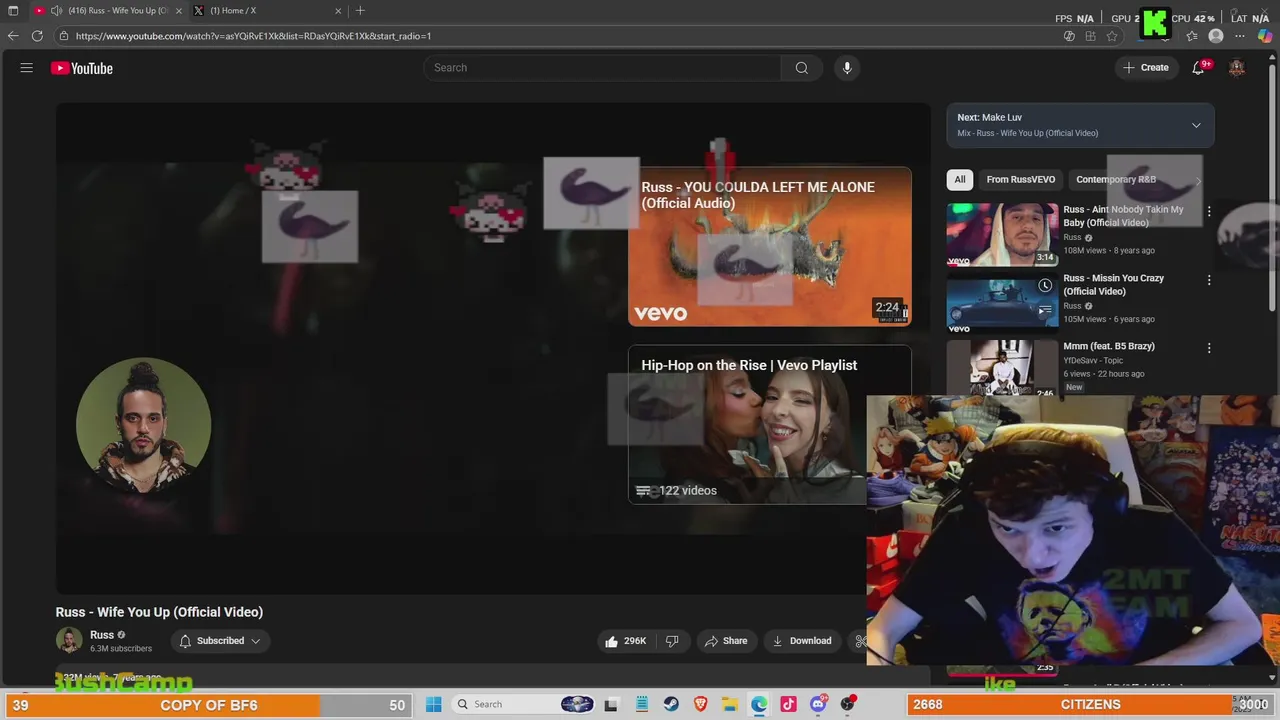The height and width of the screenshot is (720, 1280).
Task: Open YouTube notifications bell
Action: 1198,68
